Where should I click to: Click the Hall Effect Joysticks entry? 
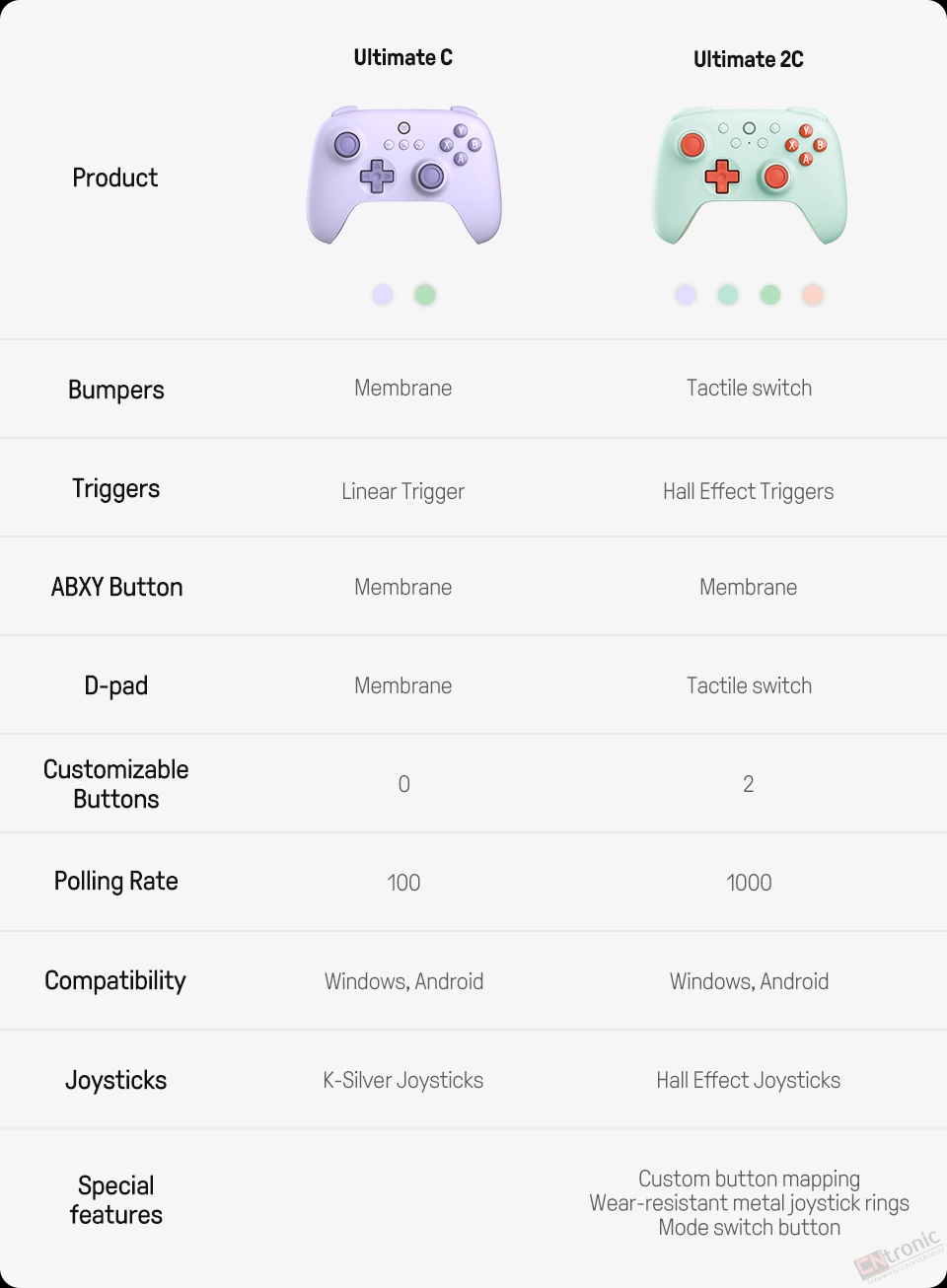pyautogui.click(x=749, y=1080)
